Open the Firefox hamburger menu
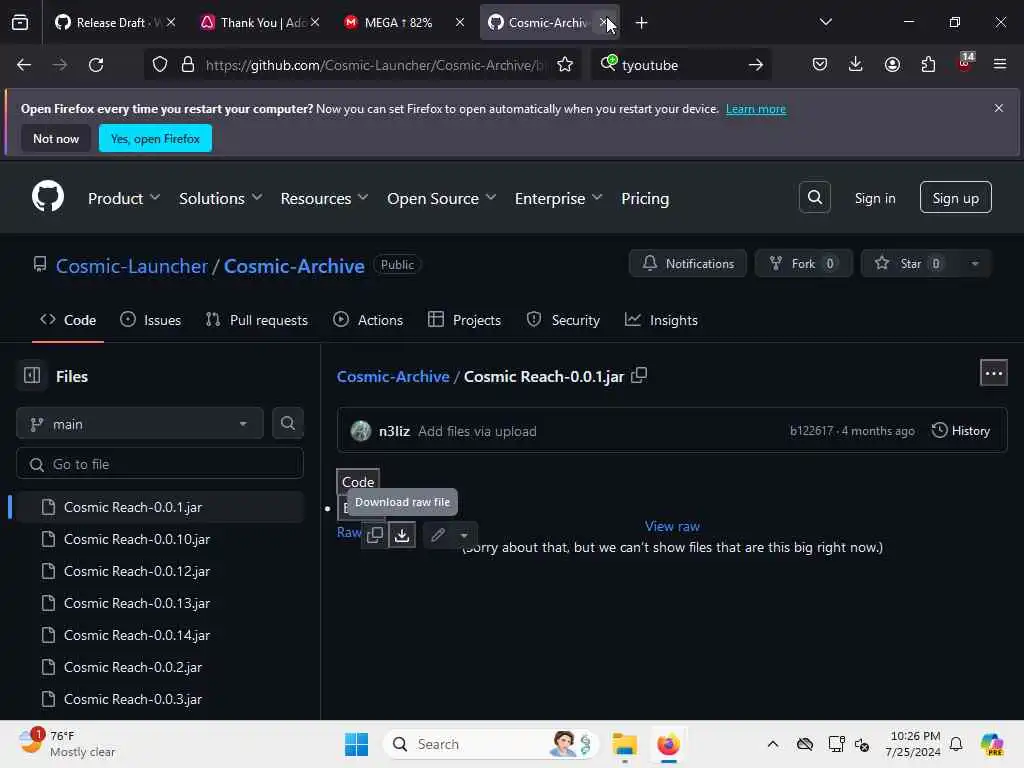 (1000, 64)
